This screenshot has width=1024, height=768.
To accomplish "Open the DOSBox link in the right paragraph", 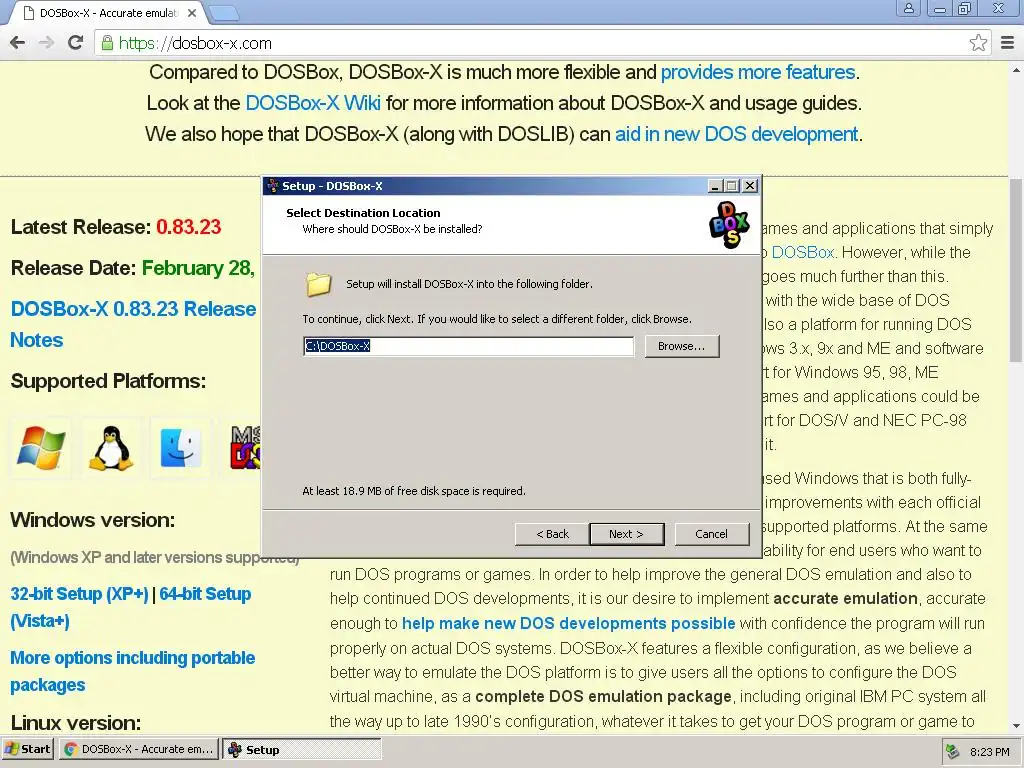I will coord(803,252).
